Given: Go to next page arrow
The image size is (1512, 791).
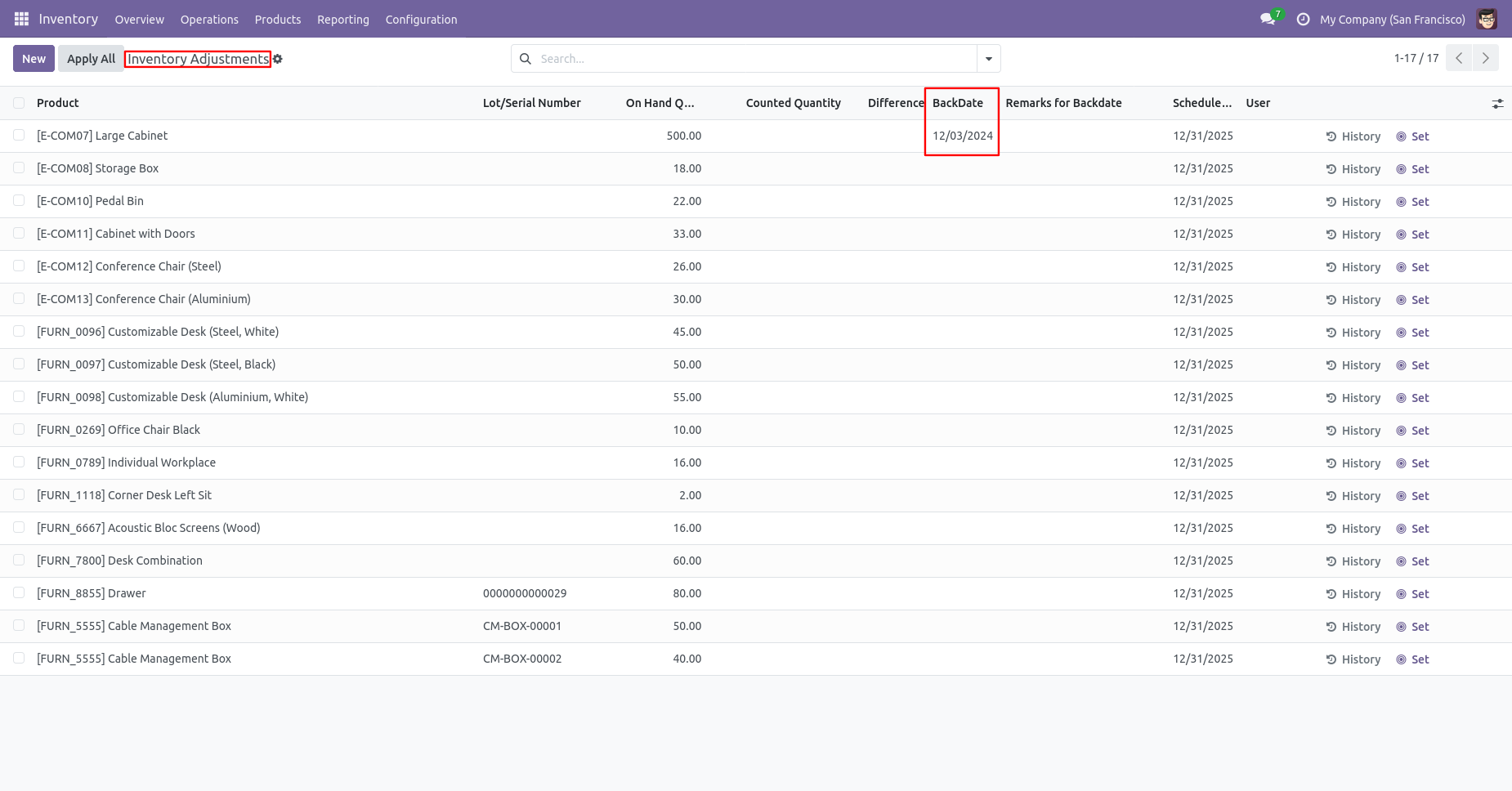Looking at the screenshot, I should (x=1485, y=58).
